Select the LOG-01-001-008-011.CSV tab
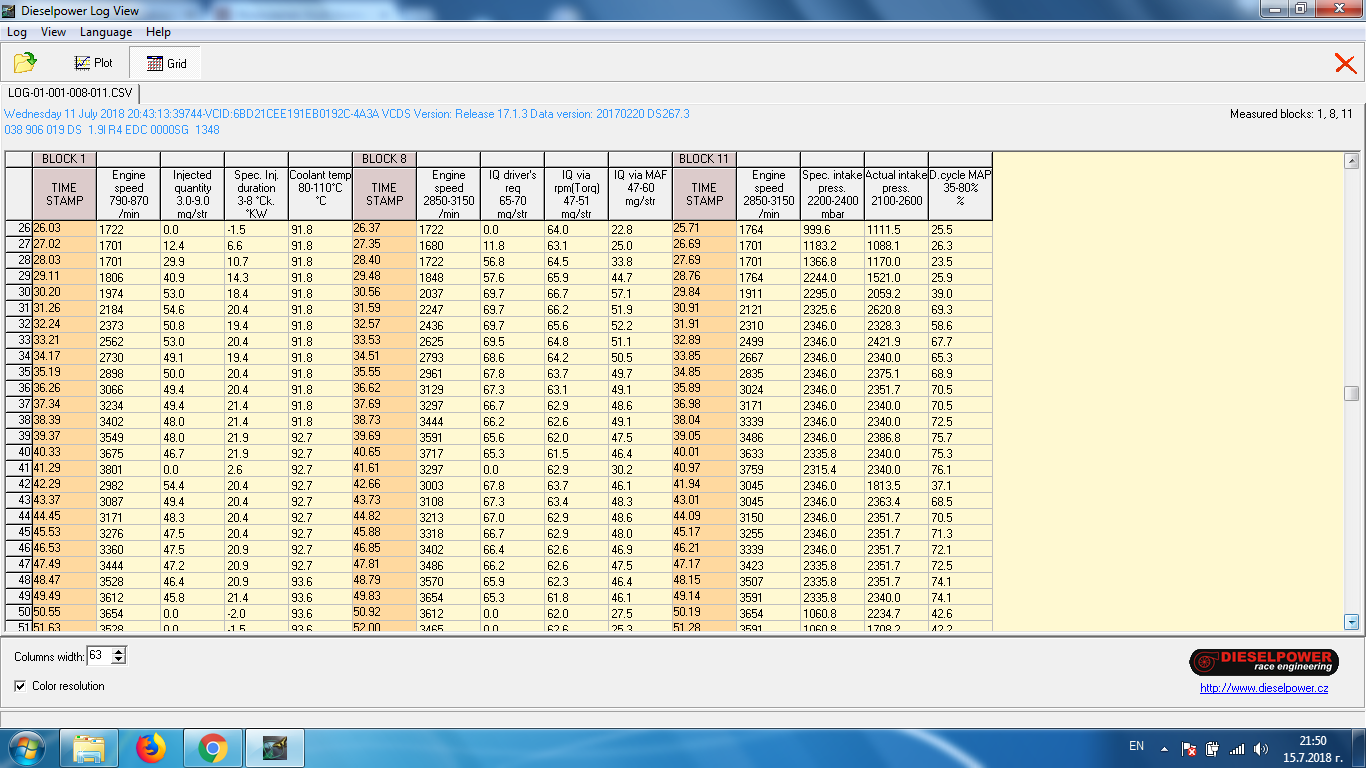Screen dimensions: 1366x768 pyautogui.click(x=70, y=93)
